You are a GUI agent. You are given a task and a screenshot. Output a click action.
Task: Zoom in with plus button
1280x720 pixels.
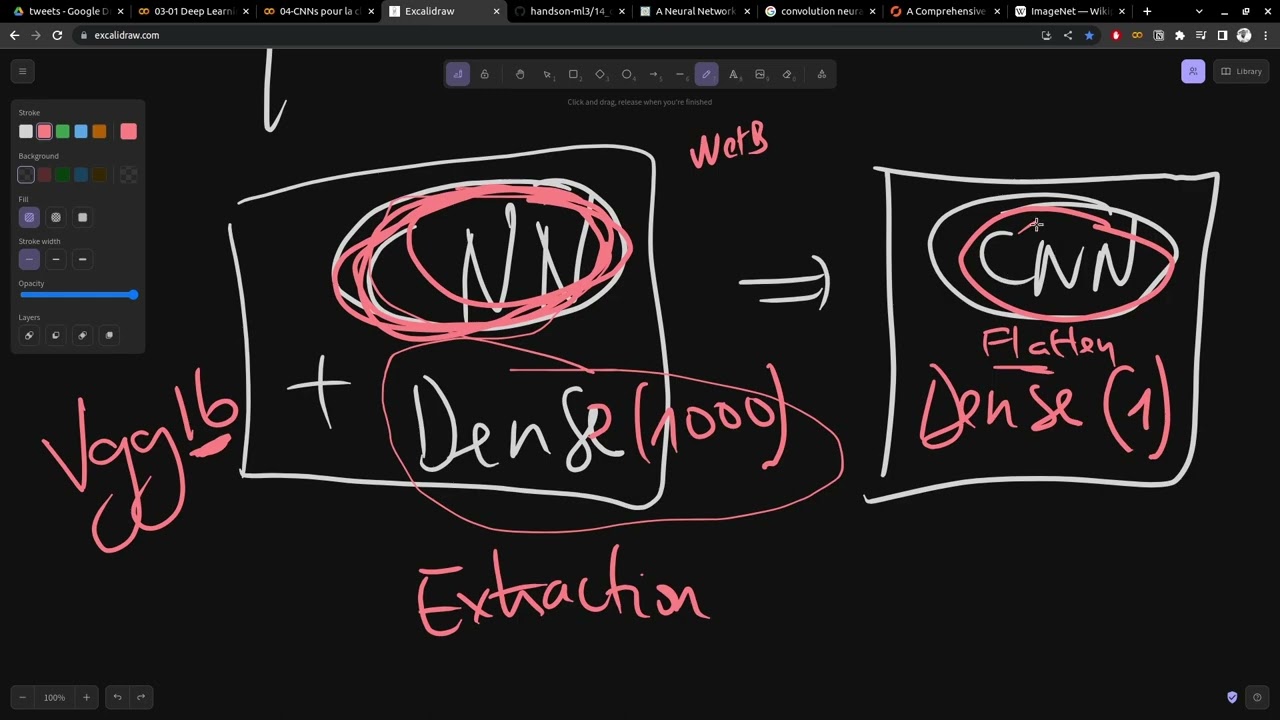click(x=86, y=697)
